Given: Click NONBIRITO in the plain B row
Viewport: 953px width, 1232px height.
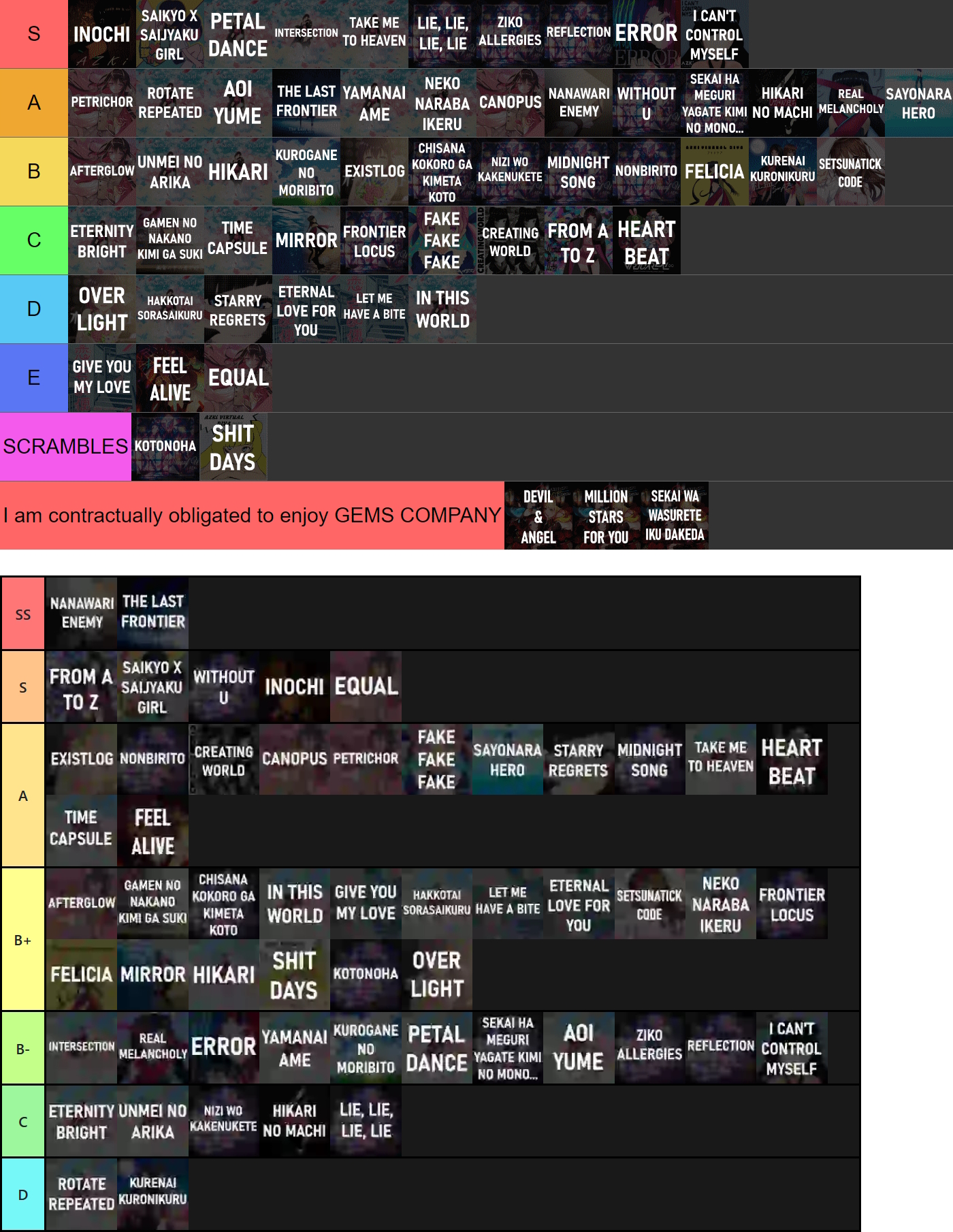Looking at the screenshot, I should point(647,172).
